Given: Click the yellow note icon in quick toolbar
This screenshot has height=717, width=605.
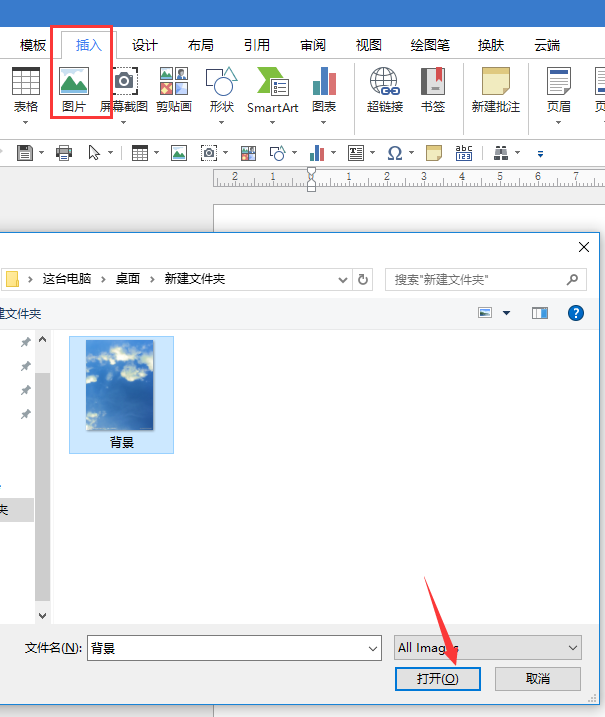Looking at the screenshot, I should click(434, 153).
